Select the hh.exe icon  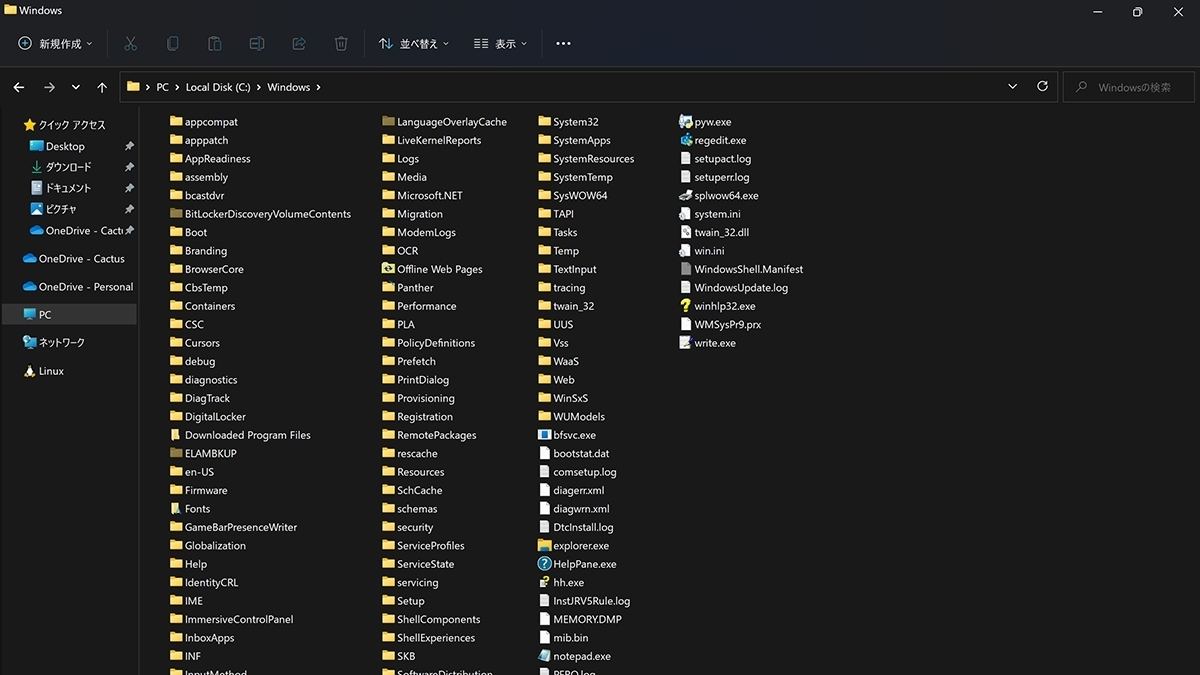click(545, 582)
